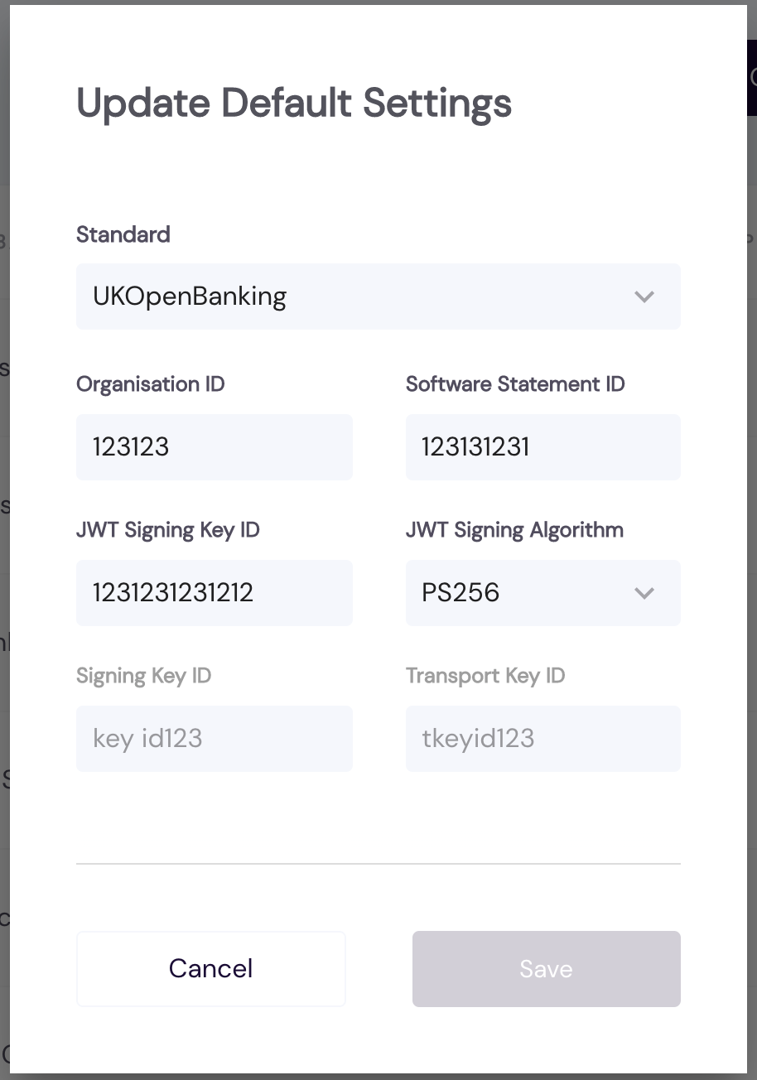Expand the JWT Signing Algorithm PS256 dropdown
Screen dimensions: 757x1080
[x=542, y=593]
